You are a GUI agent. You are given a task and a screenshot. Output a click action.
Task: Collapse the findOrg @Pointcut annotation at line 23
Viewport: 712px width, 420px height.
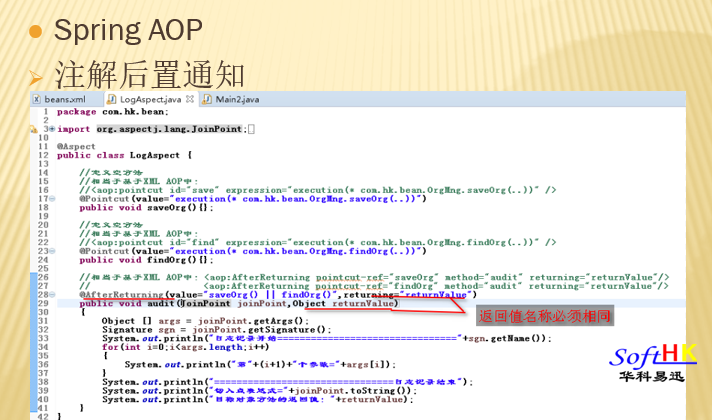click(52, 251)
